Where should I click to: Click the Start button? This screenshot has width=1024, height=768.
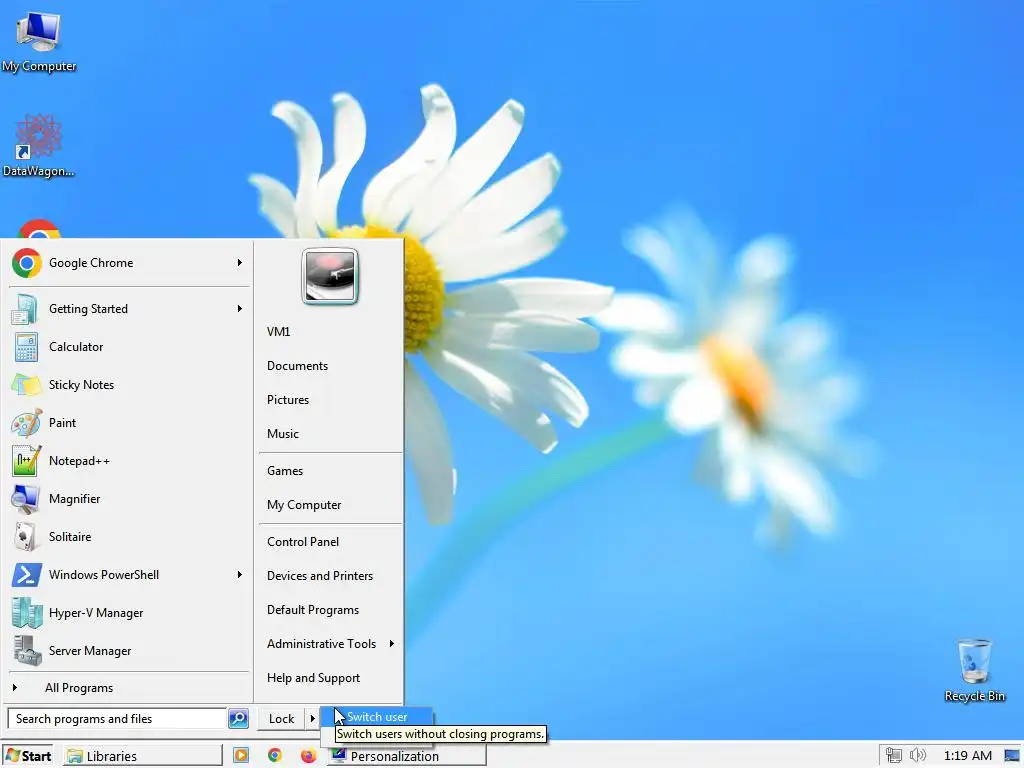click(29, 756)
